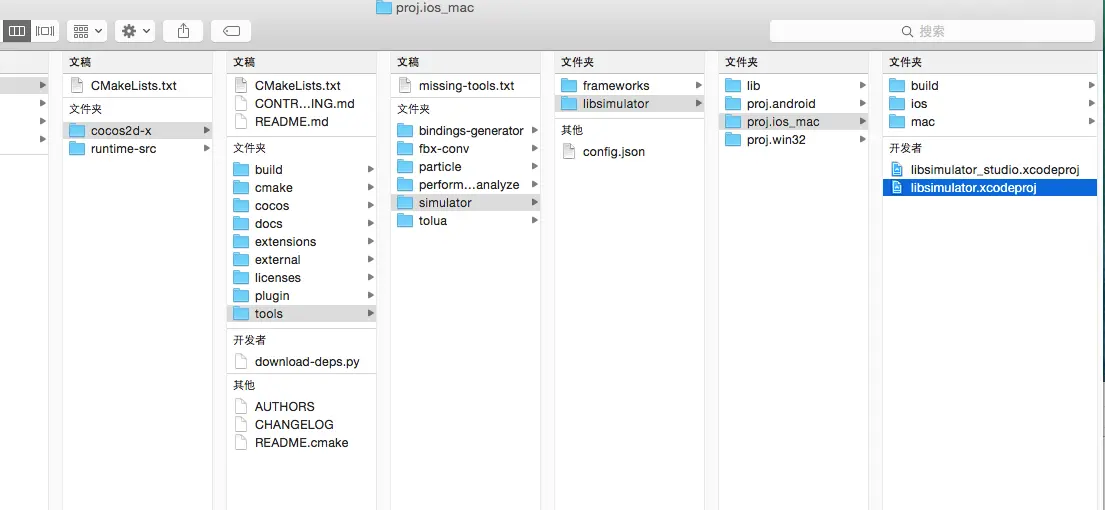This screenshot has height=510, width=1105.
Task: Select the bindings-generator folder icon
Action: pos(405,130)
